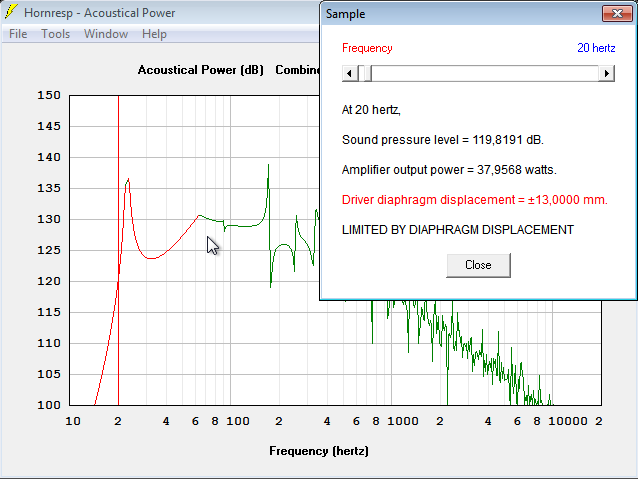Image resolution: width=638 pixels, height=479 pixels.
Task: Open the Help menu
Action: (154, 34)
